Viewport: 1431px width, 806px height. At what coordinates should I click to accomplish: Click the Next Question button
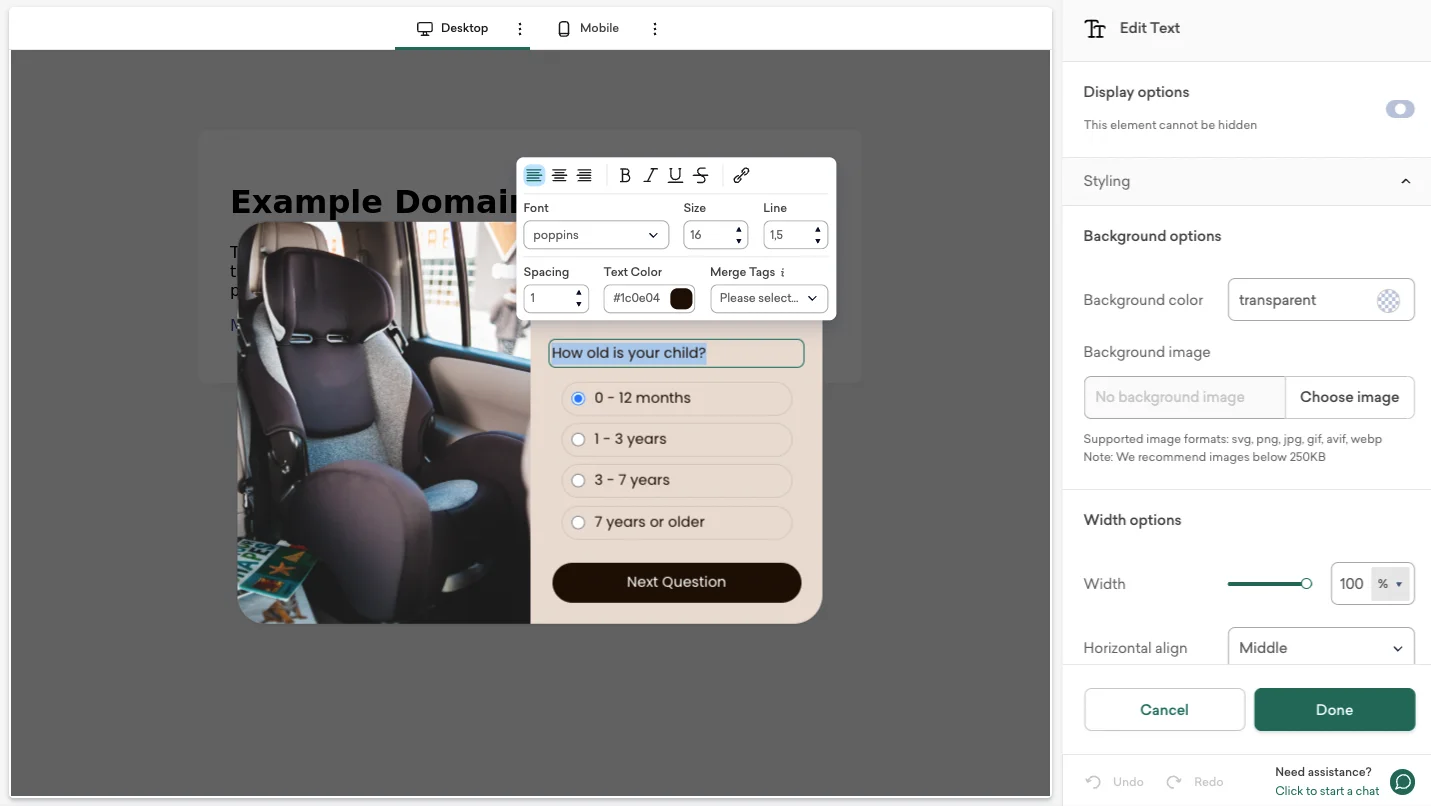[x=677, y=583]
